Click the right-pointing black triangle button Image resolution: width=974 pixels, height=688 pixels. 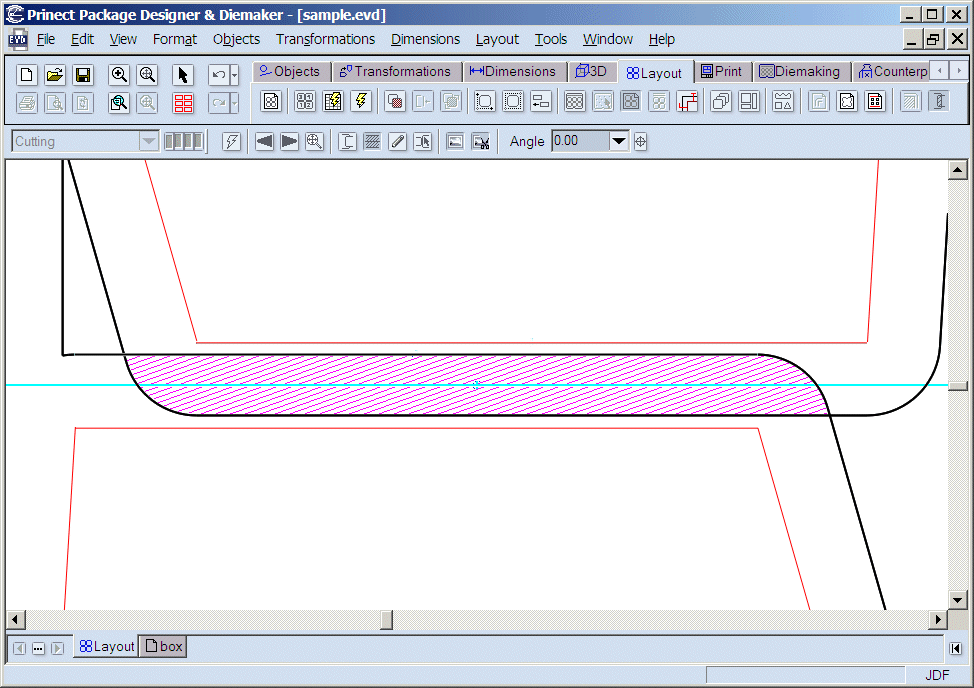(x=289, y=142)
